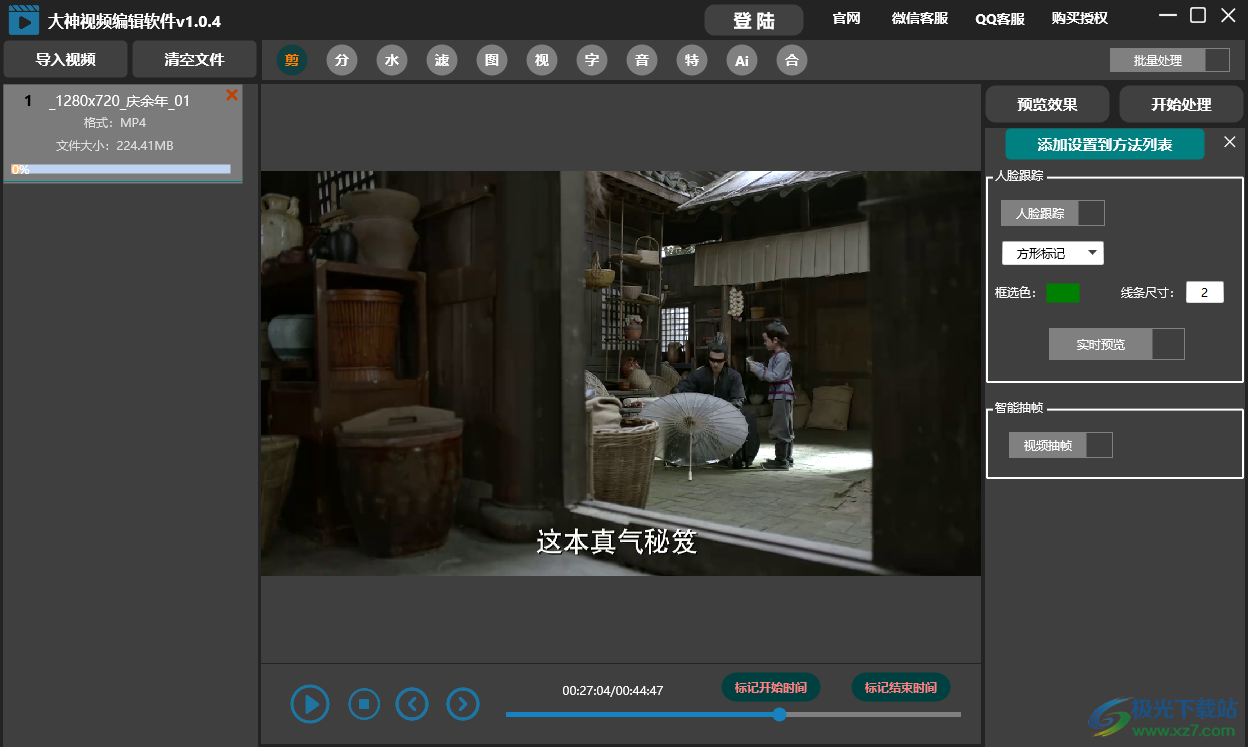Select the 庆余年_01 video file entry

pyautogui.click(x=122, y=133)
